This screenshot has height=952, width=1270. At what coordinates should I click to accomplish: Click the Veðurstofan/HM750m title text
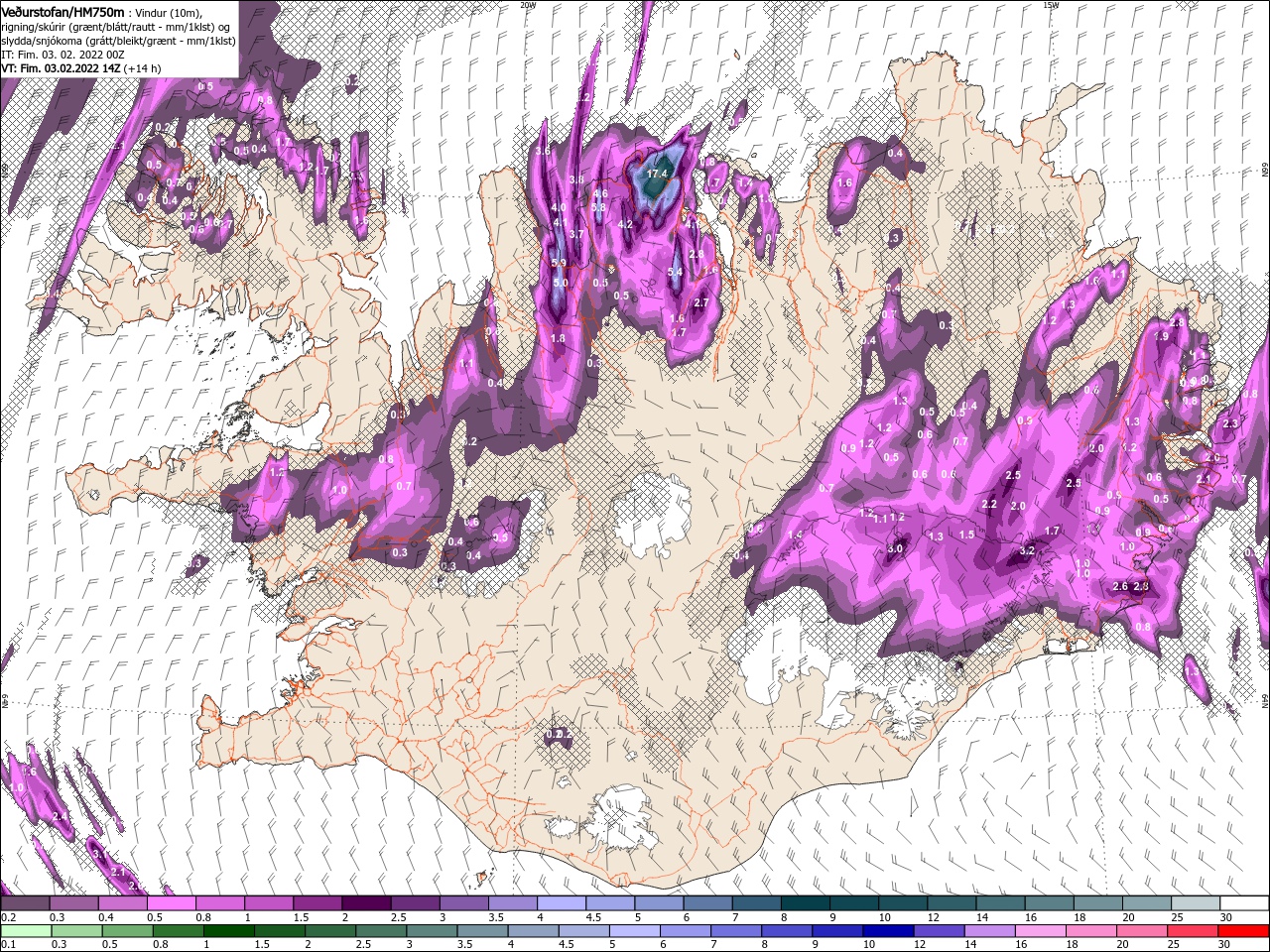pyautogui.click(x=63, y=11)
